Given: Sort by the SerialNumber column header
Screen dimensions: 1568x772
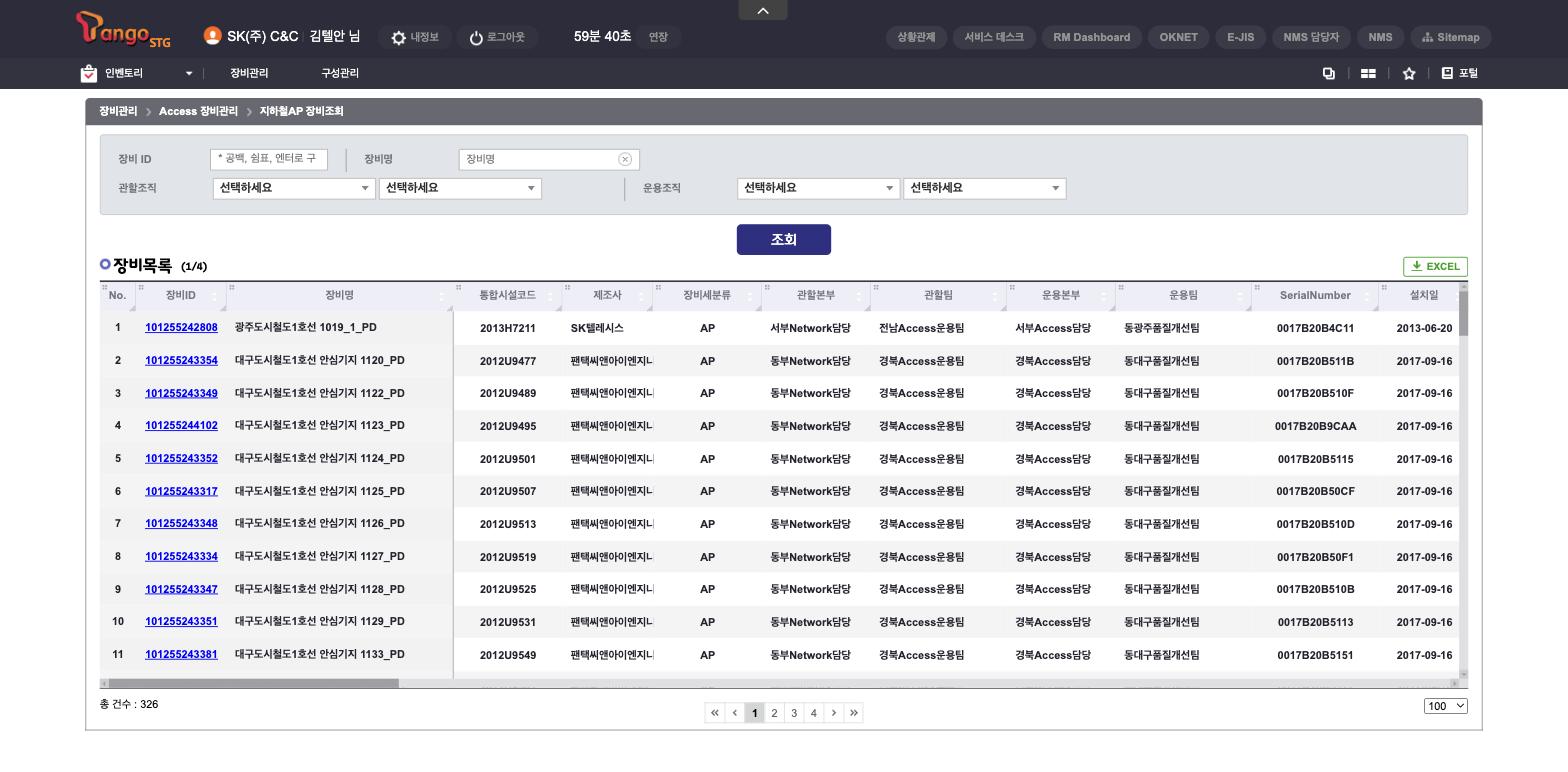Looking at the screenshot, I should click(1315, 295).
